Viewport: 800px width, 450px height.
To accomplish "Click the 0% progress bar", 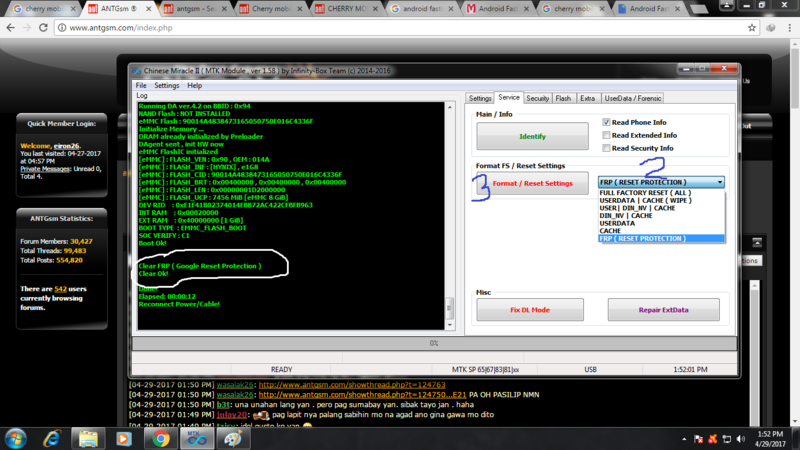I will (435, 343).
